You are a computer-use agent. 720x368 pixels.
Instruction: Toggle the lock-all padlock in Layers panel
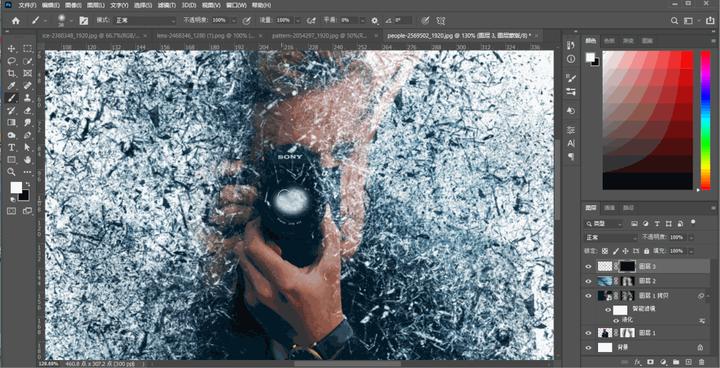point(647,251)
